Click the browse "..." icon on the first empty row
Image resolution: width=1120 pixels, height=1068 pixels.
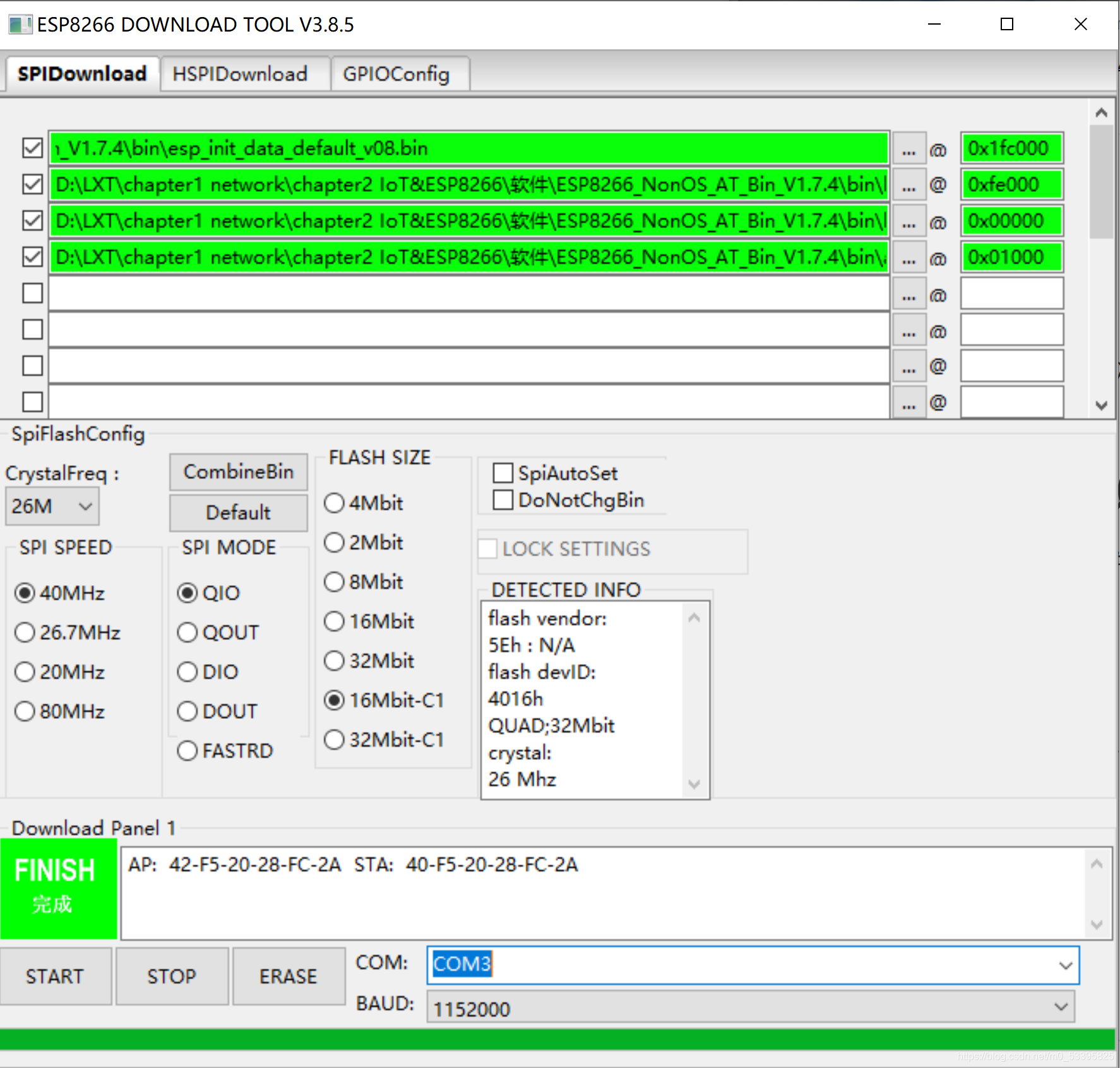[x=909, y=293]
